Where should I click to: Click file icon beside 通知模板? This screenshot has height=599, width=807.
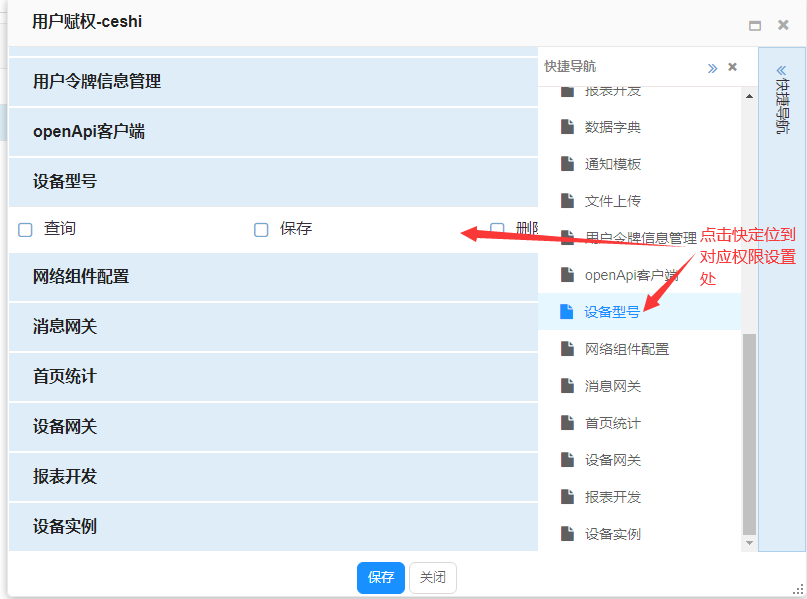pyautogui.click(x=567, y=164)
